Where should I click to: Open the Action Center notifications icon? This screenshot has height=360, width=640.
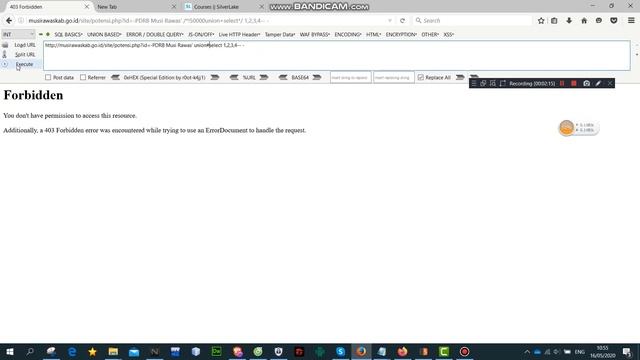click(x=627, y=351)
